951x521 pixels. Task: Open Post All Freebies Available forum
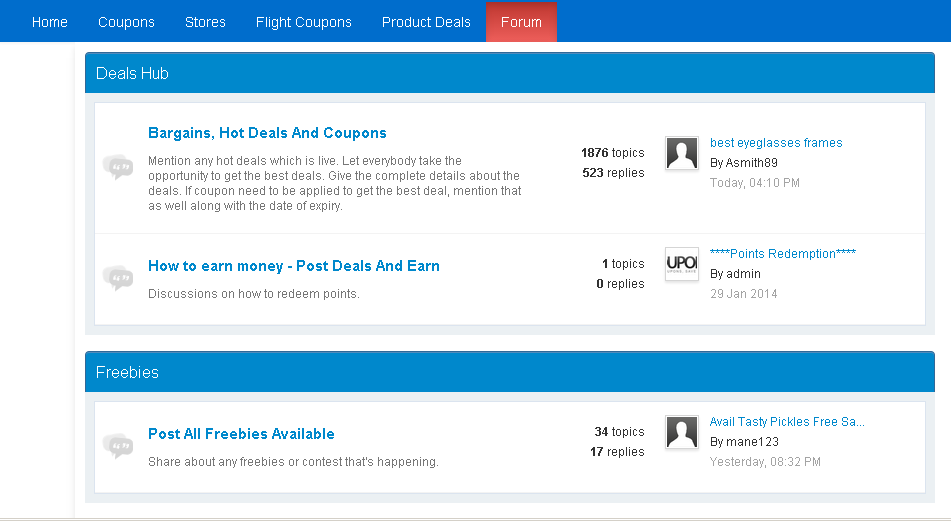(241, 434)
